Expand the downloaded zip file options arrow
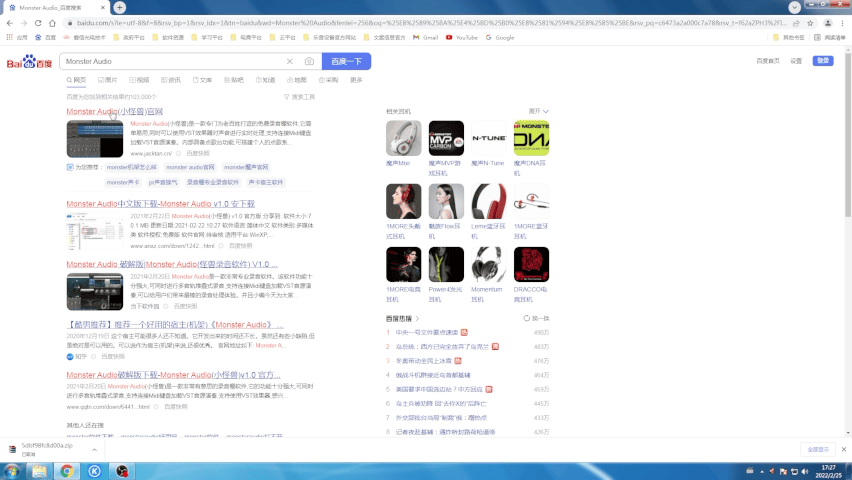852x480 pixels. coord(94,450)
